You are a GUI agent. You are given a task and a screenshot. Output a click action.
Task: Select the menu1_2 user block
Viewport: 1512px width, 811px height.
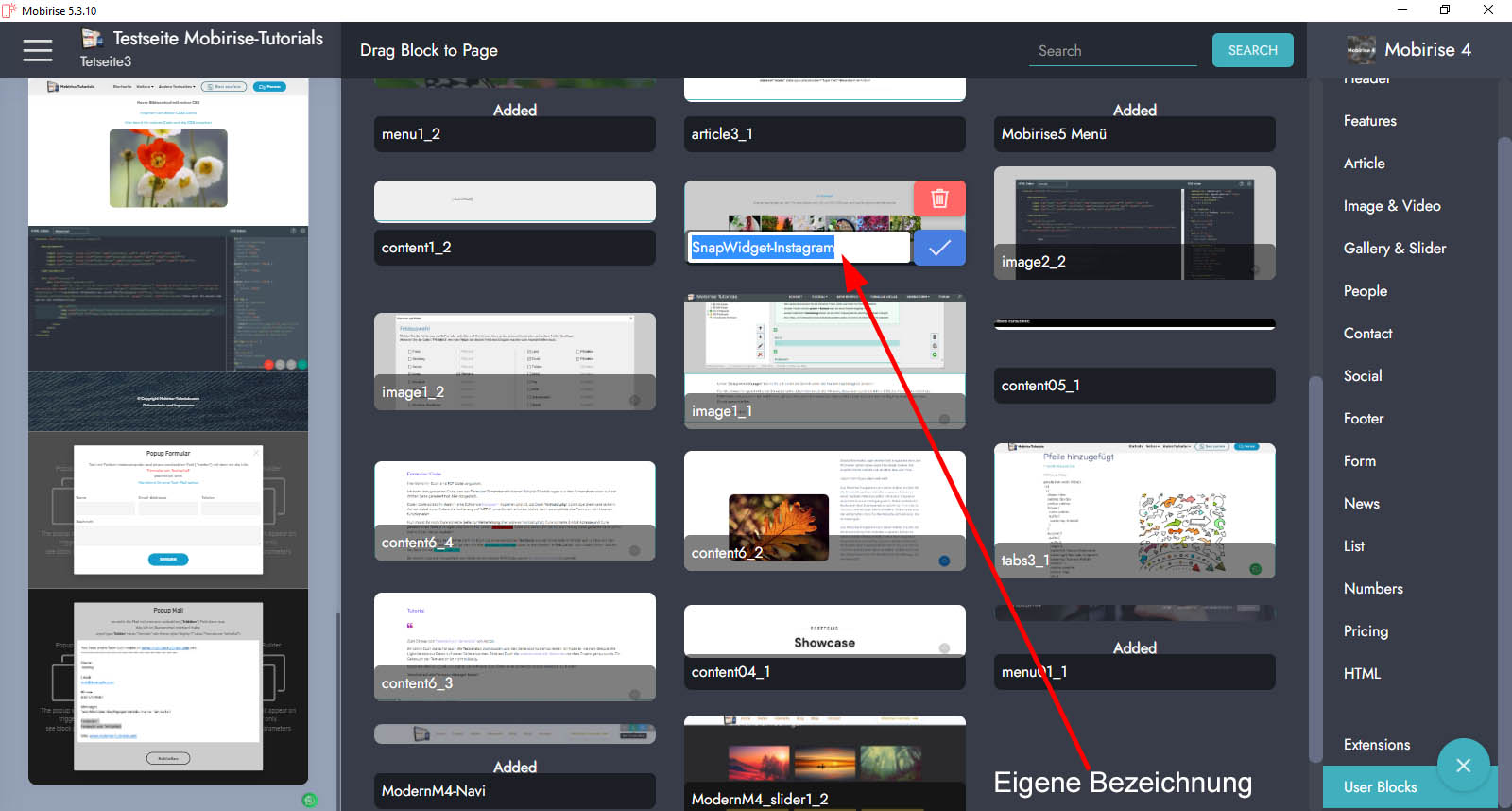pyautogui.click(x=515, y=134)
